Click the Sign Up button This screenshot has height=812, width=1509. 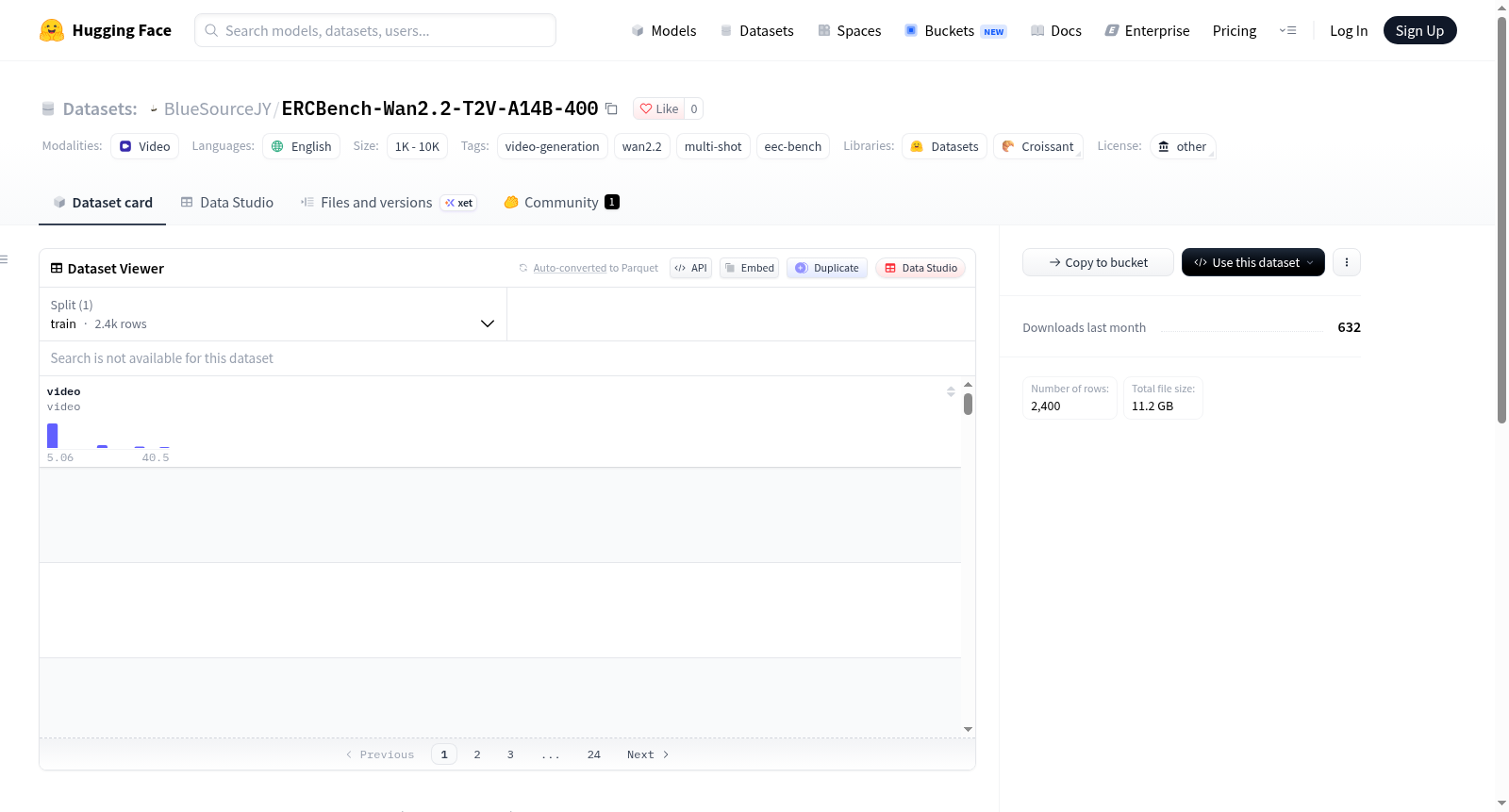[1419, 30]
